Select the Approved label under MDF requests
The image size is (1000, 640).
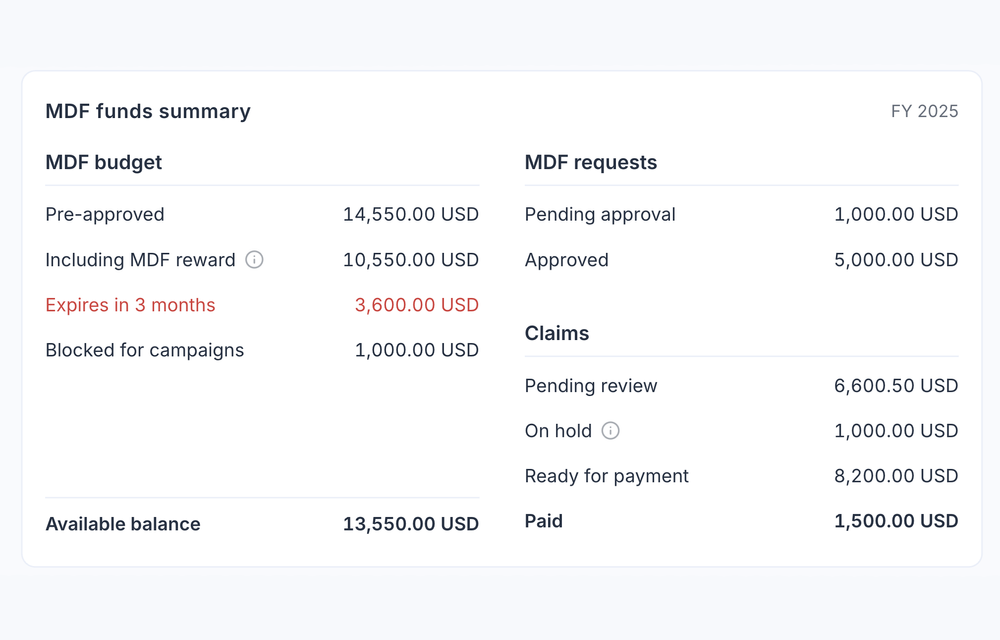pos(566,260)
